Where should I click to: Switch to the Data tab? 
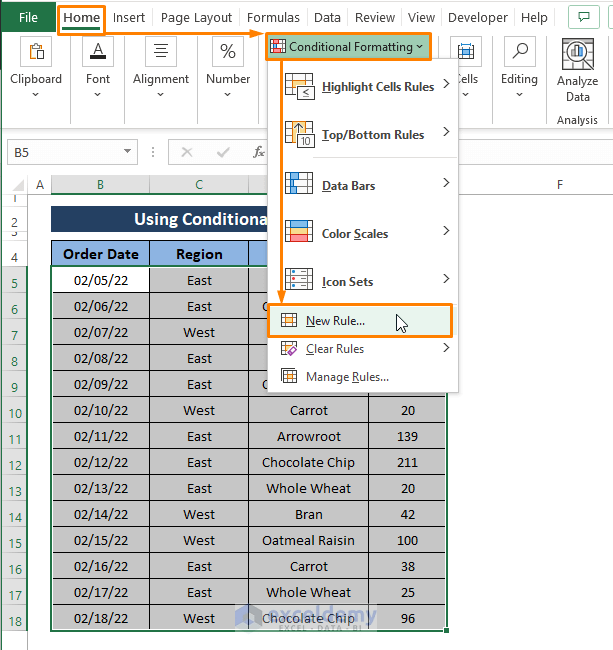[x=327, y=17]
